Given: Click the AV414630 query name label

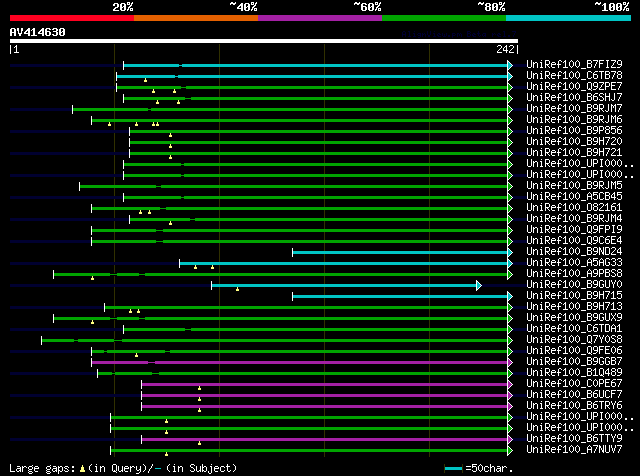Looking at the screenshot, I should coord(38,32).
